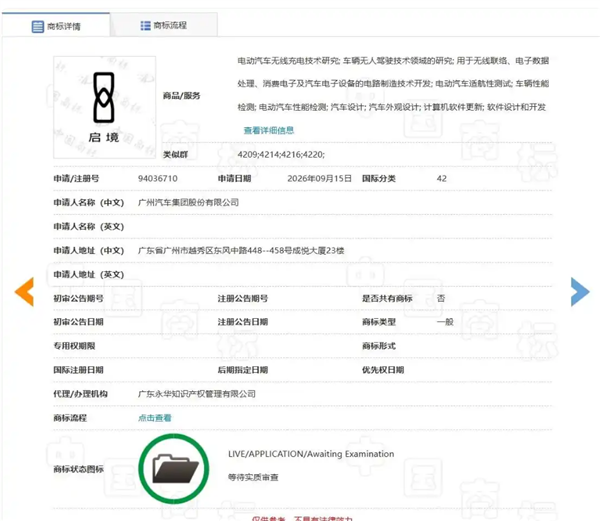
Task: Click the 点击查看 trademark process link
Action: pos(155,418)
